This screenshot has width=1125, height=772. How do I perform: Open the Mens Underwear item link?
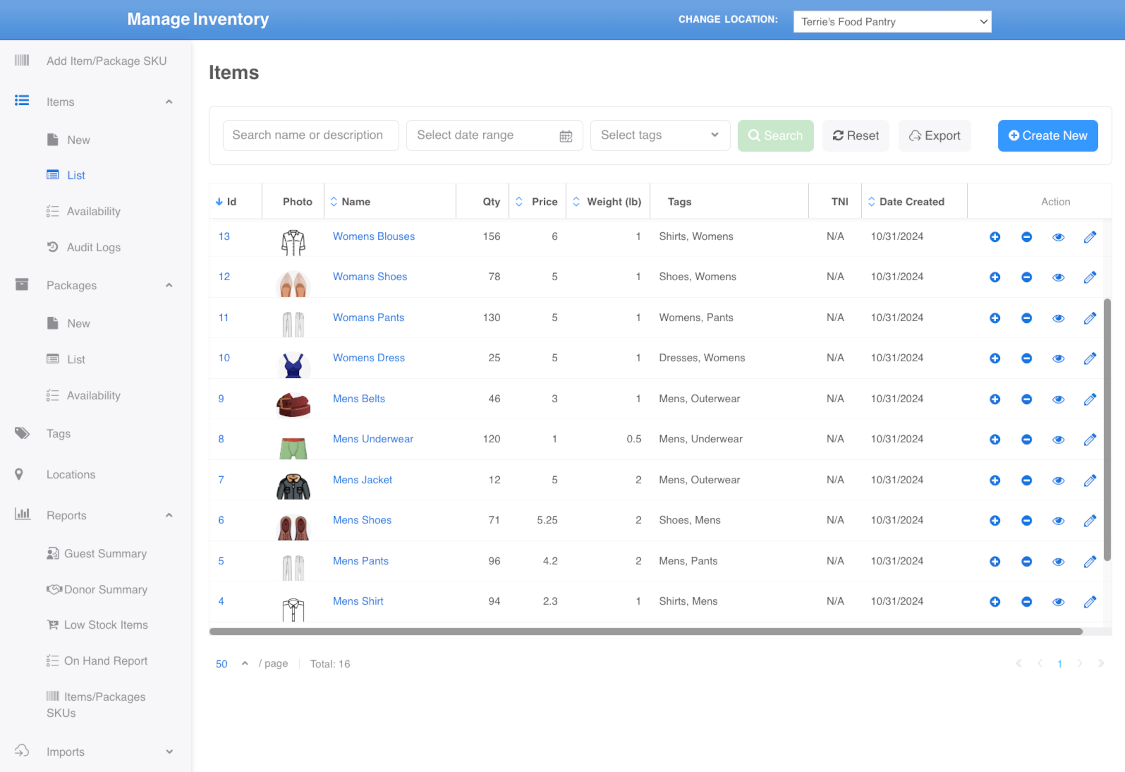(372, 439)
